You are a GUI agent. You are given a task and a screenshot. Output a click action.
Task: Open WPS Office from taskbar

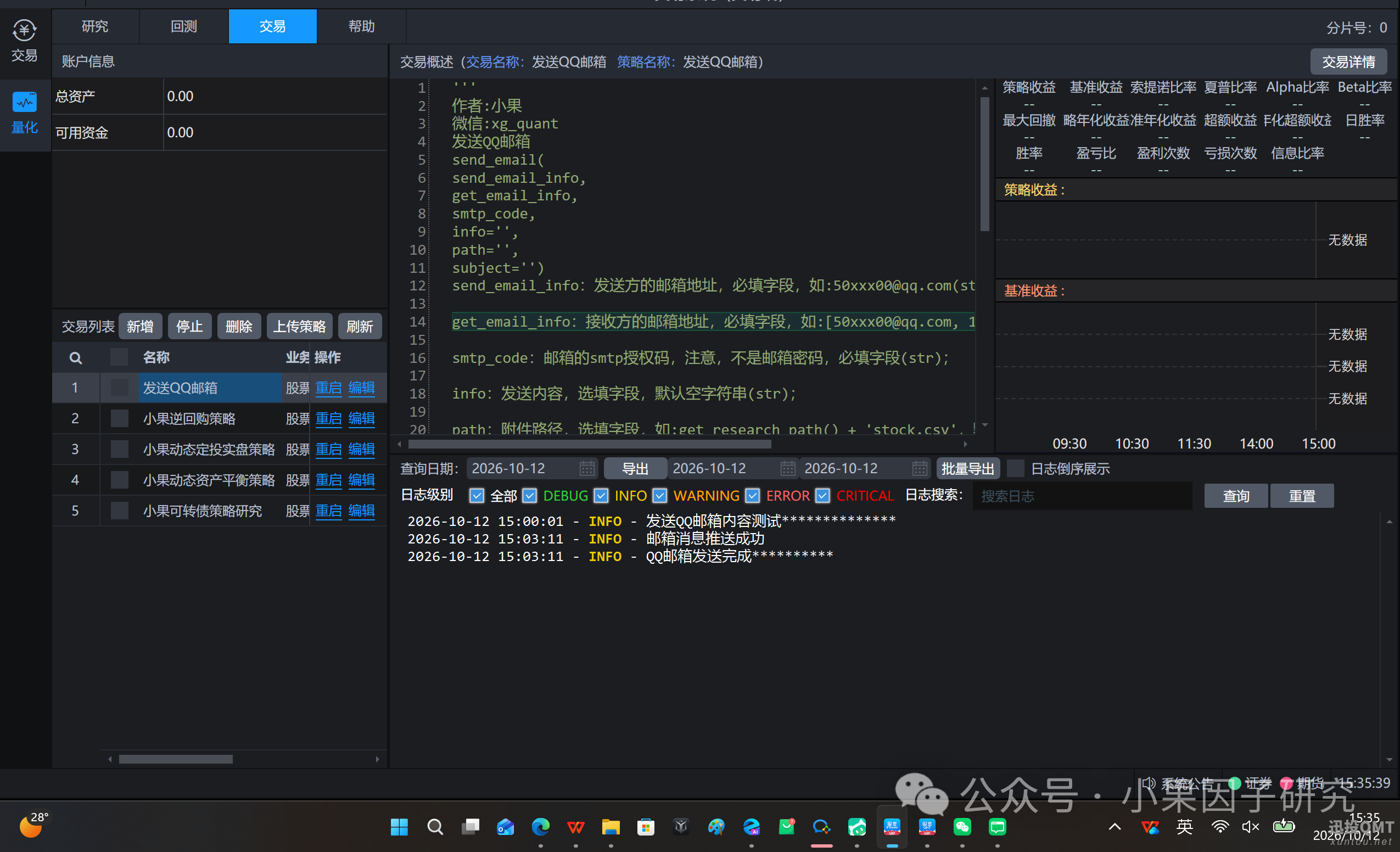[x=575, y=827]
